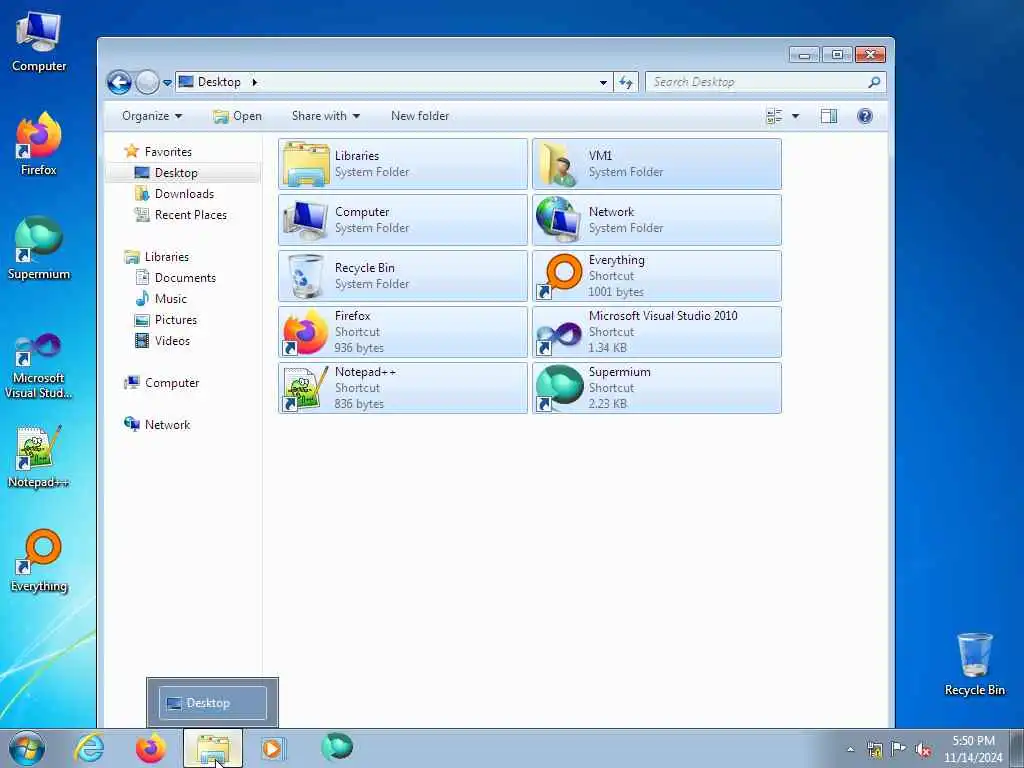Image resolution: width=1024 pixels, height=768 pixels.
Task: Open Action Center flag tray icon
Action: [x=899, y=749]
